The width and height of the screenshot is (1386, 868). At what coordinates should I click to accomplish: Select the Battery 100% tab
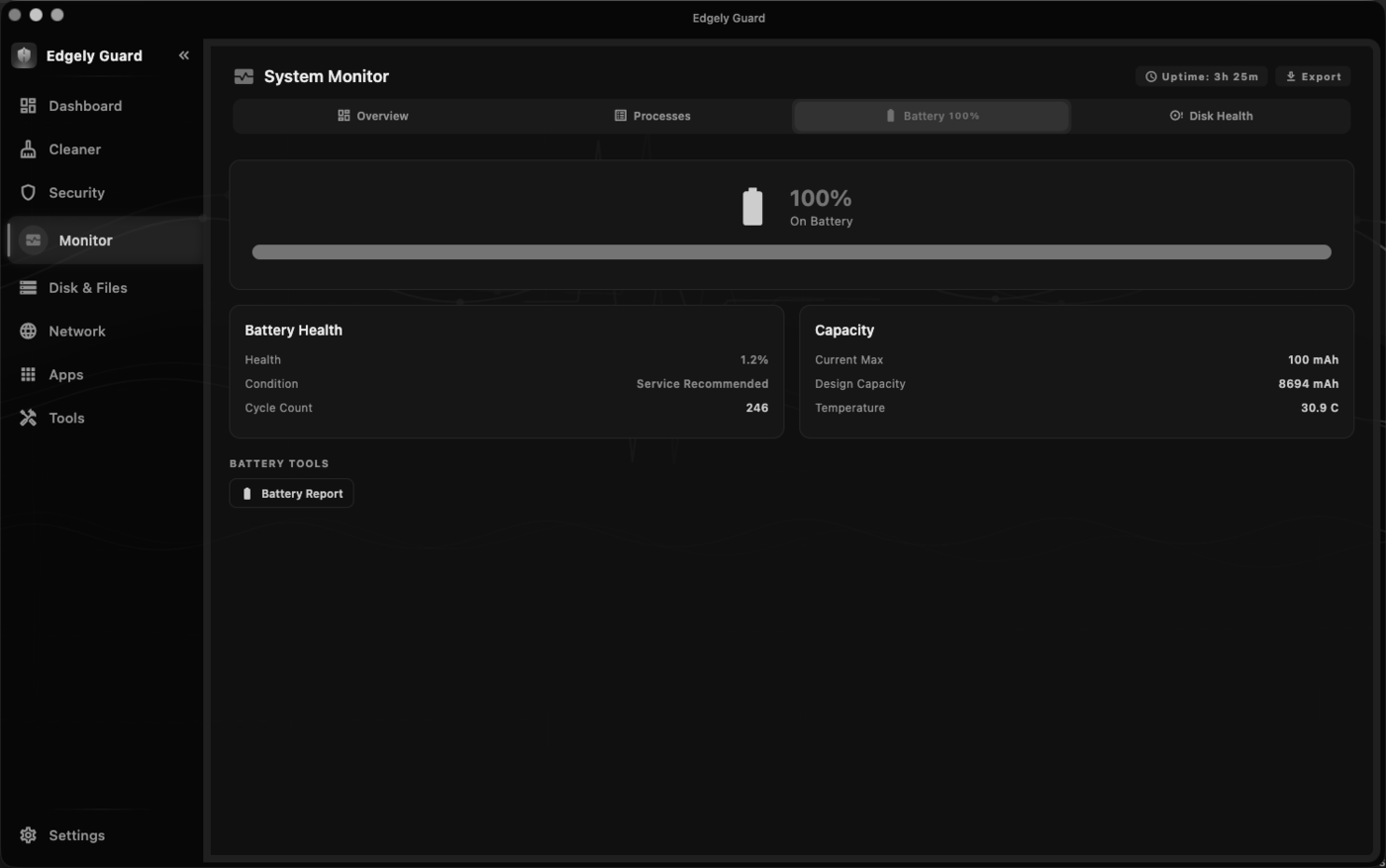click(932, 116)
